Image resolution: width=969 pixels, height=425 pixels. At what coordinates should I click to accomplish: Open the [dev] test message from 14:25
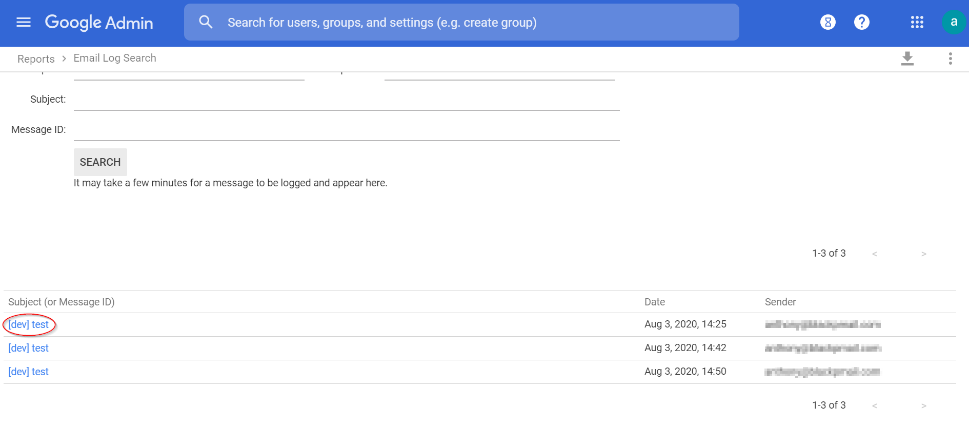[28, 324]
